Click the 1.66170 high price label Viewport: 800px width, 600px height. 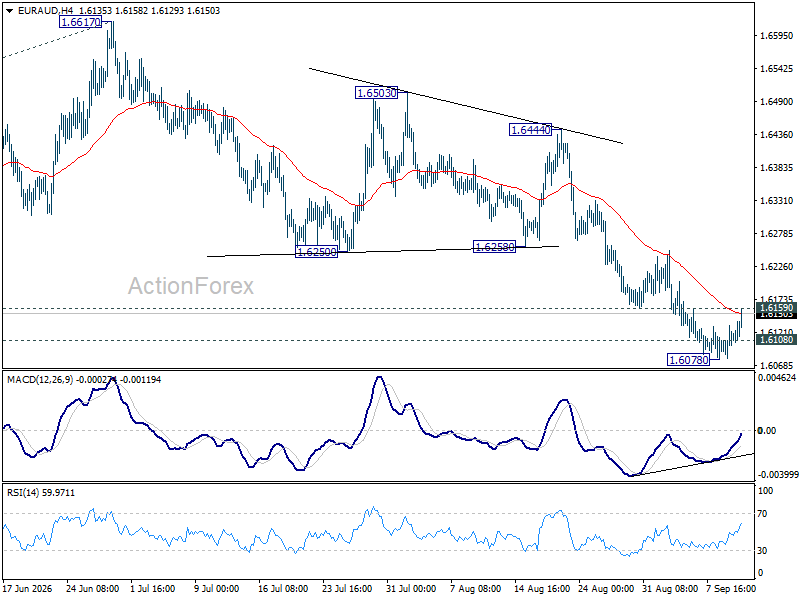[x=80, y=22]
